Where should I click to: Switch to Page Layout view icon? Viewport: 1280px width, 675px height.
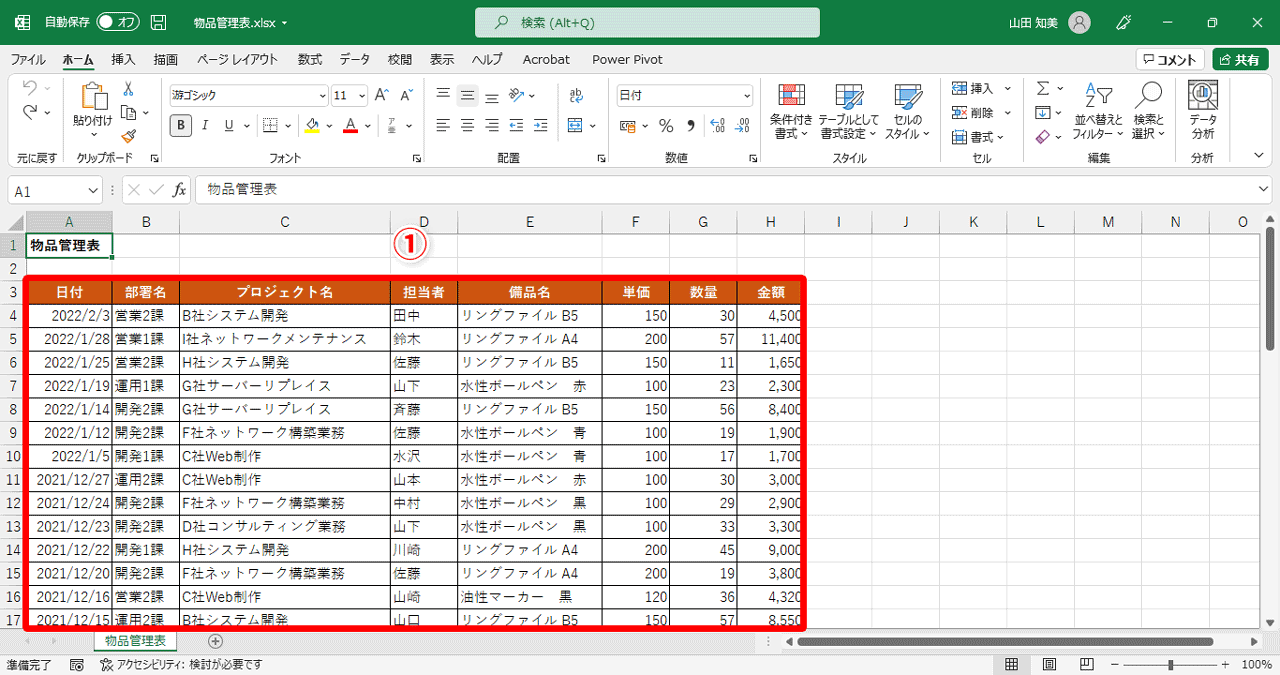(x=1049, y=665)
